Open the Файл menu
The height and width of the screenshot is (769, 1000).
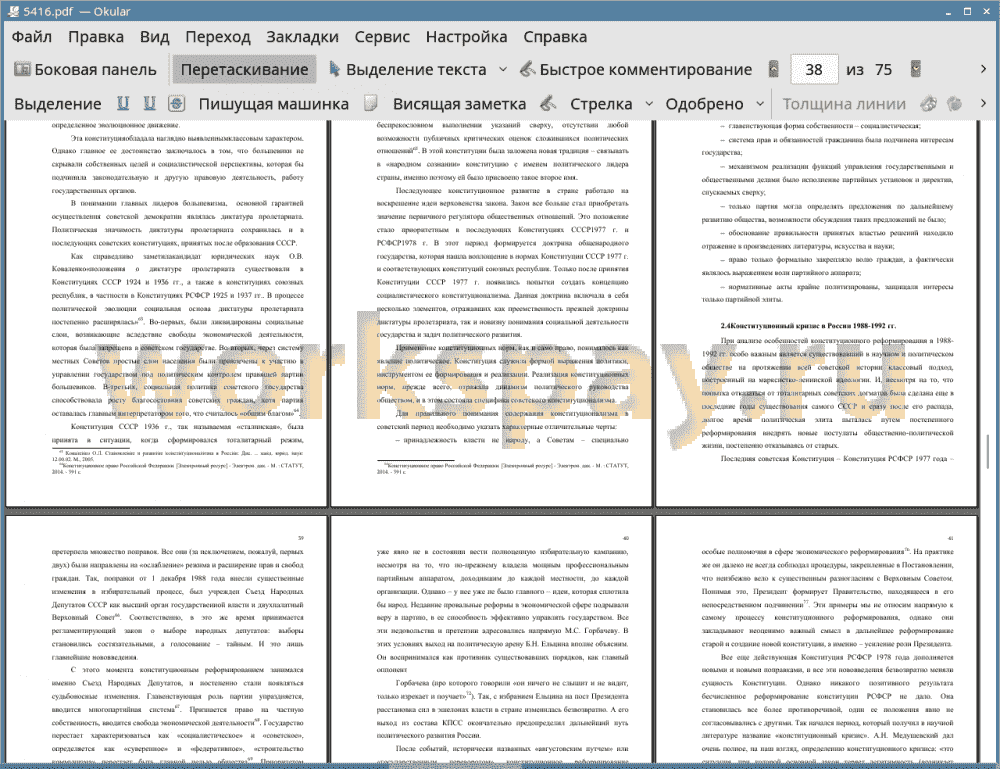pyautogui.click(x=32, y=37)
